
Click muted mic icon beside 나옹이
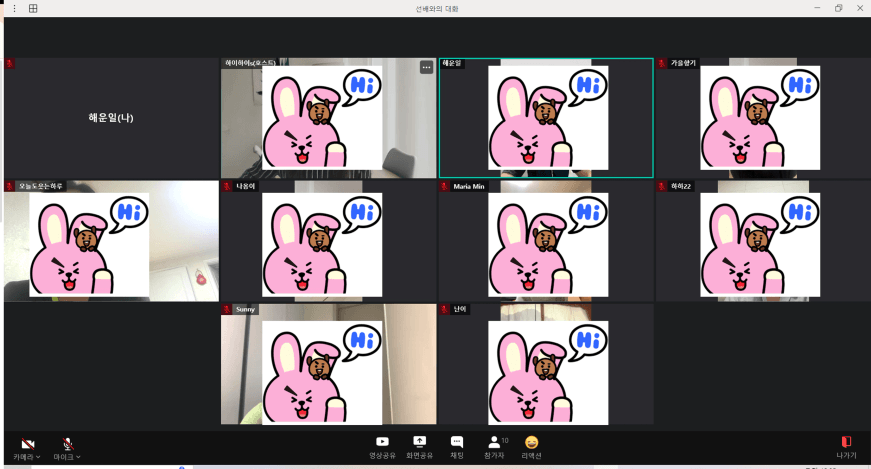click(227, 186)
